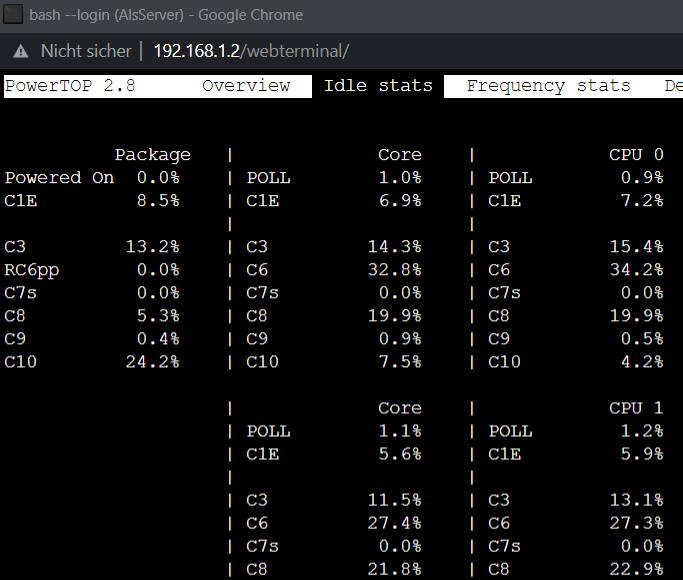
Task: Click the Package column header
Action: click(152, 155)
